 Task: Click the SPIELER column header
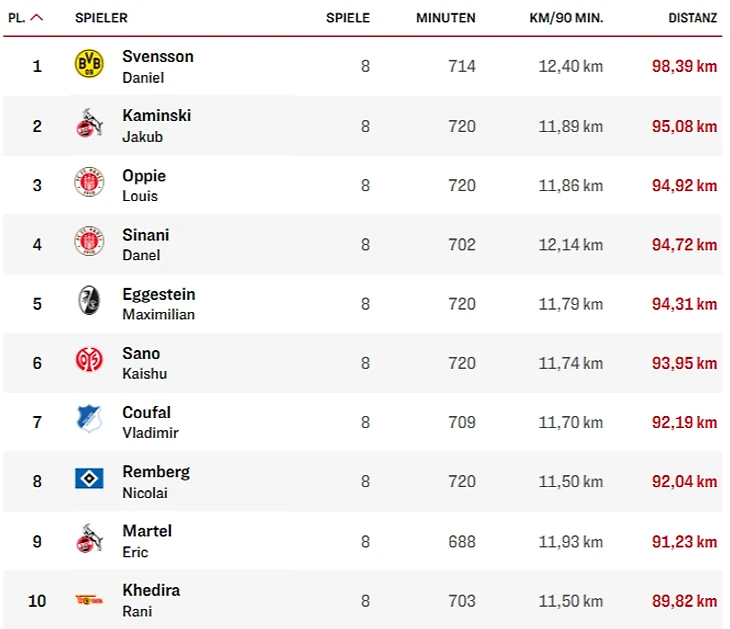(101, 18)
